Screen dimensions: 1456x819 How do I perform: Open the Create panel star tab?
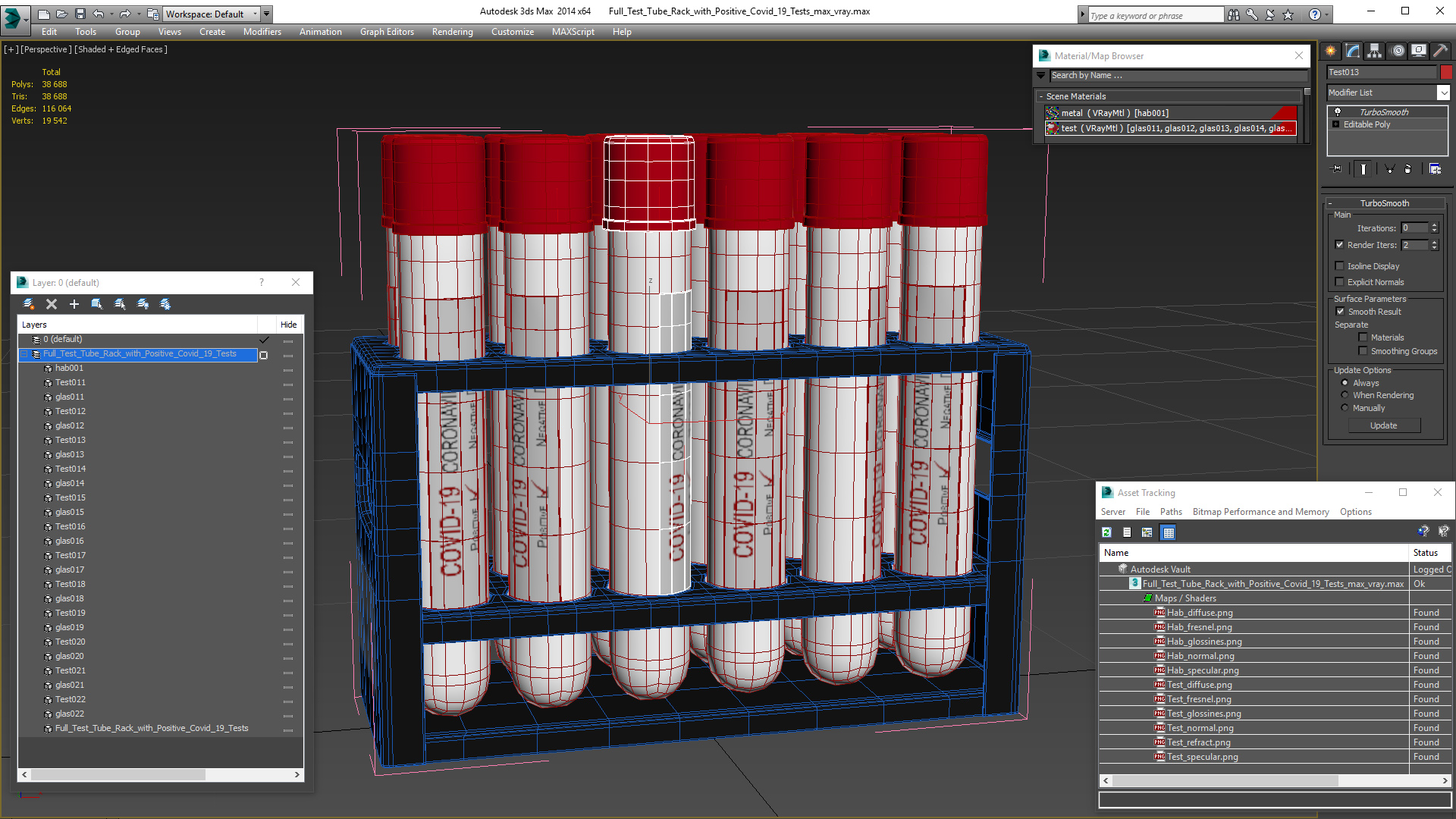pos(1330,51)
